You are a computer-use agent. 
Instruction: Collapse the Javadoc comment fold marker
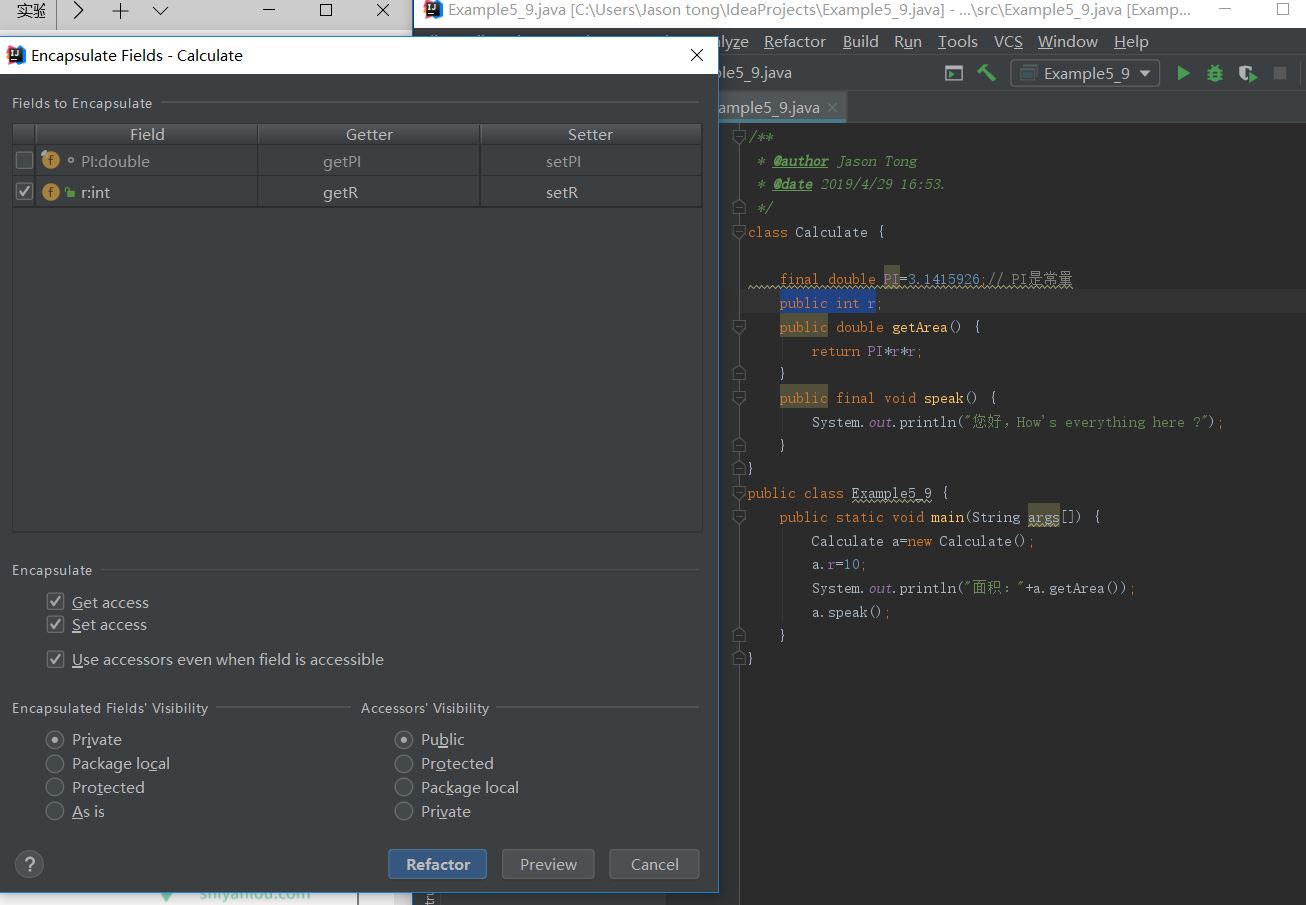tap(739, 137)
